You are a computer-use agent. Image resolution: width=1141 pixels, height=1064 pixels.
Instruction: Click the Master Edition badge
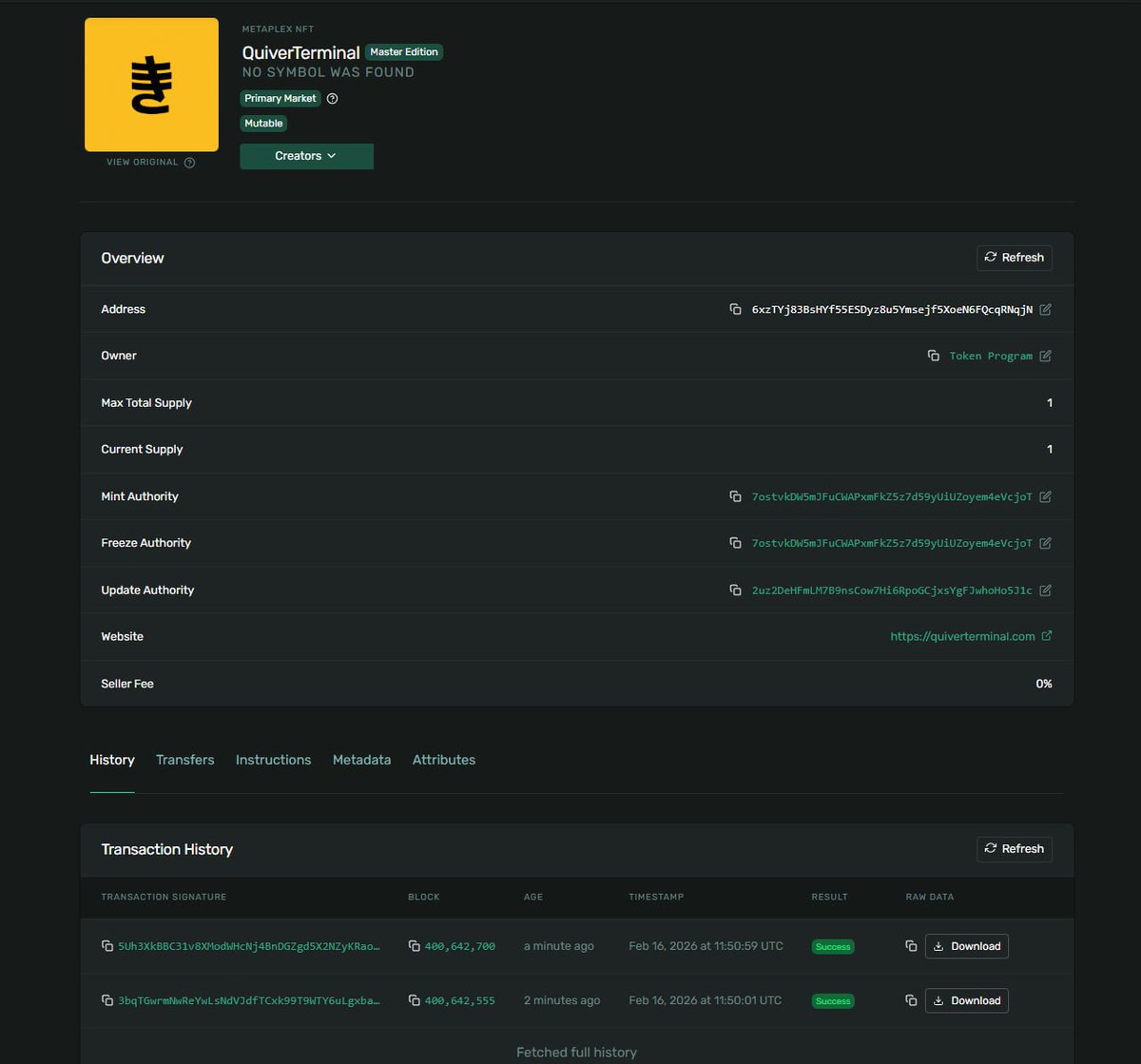click(x=404, y=52)
